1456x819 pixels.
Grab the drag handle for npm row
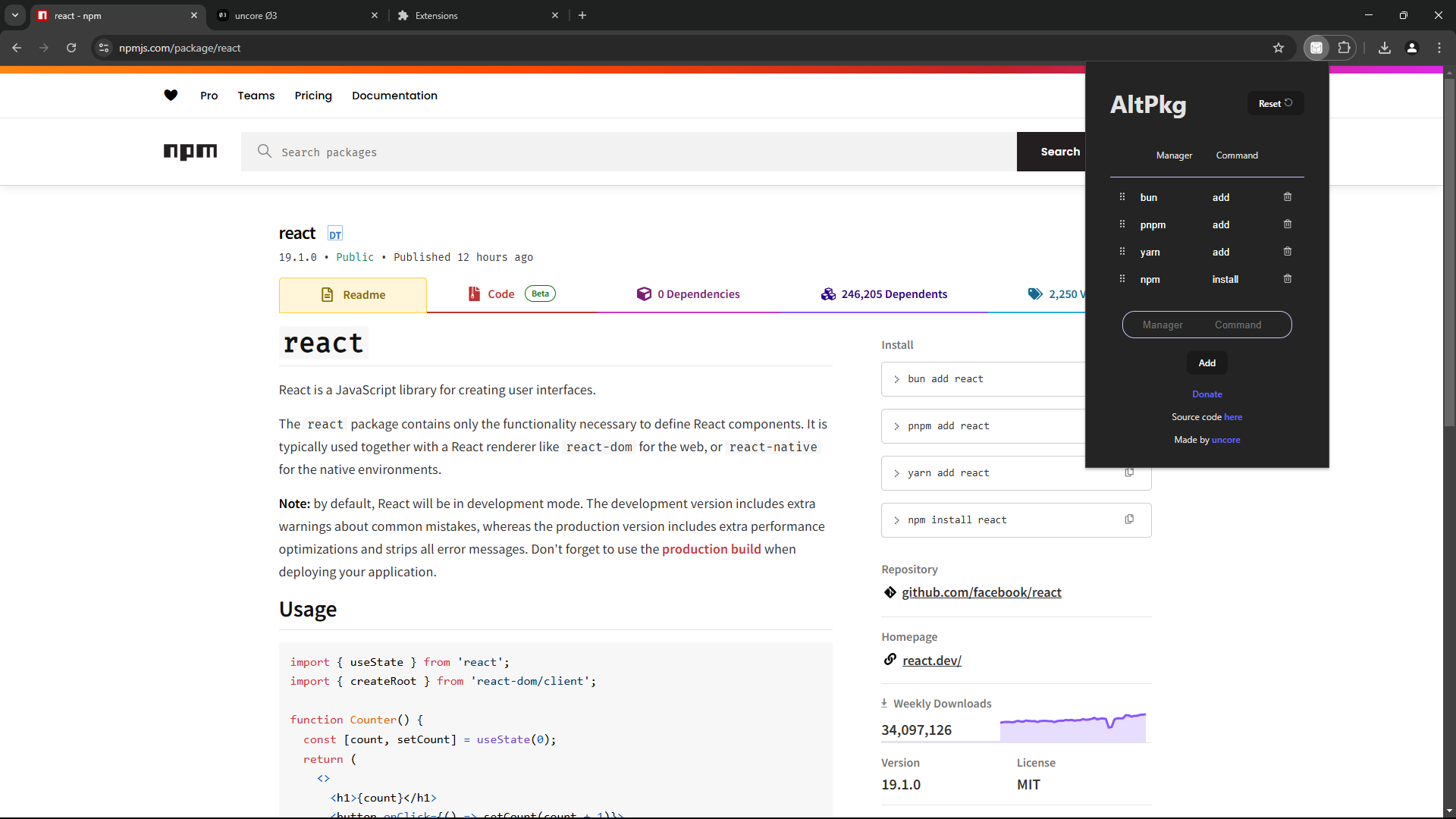coord(1122,279)
